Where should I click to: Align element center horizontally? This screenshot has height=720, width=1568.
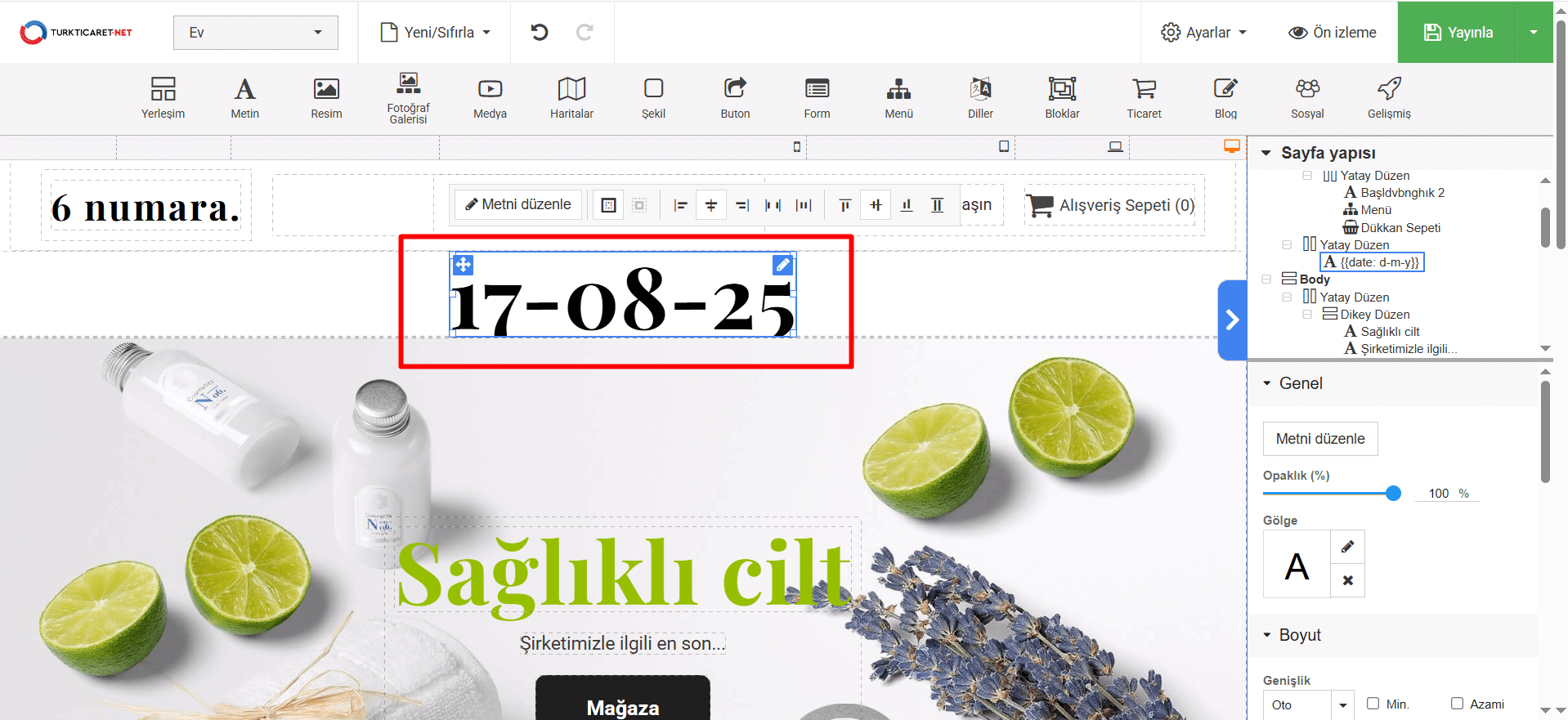coord(711,205)
